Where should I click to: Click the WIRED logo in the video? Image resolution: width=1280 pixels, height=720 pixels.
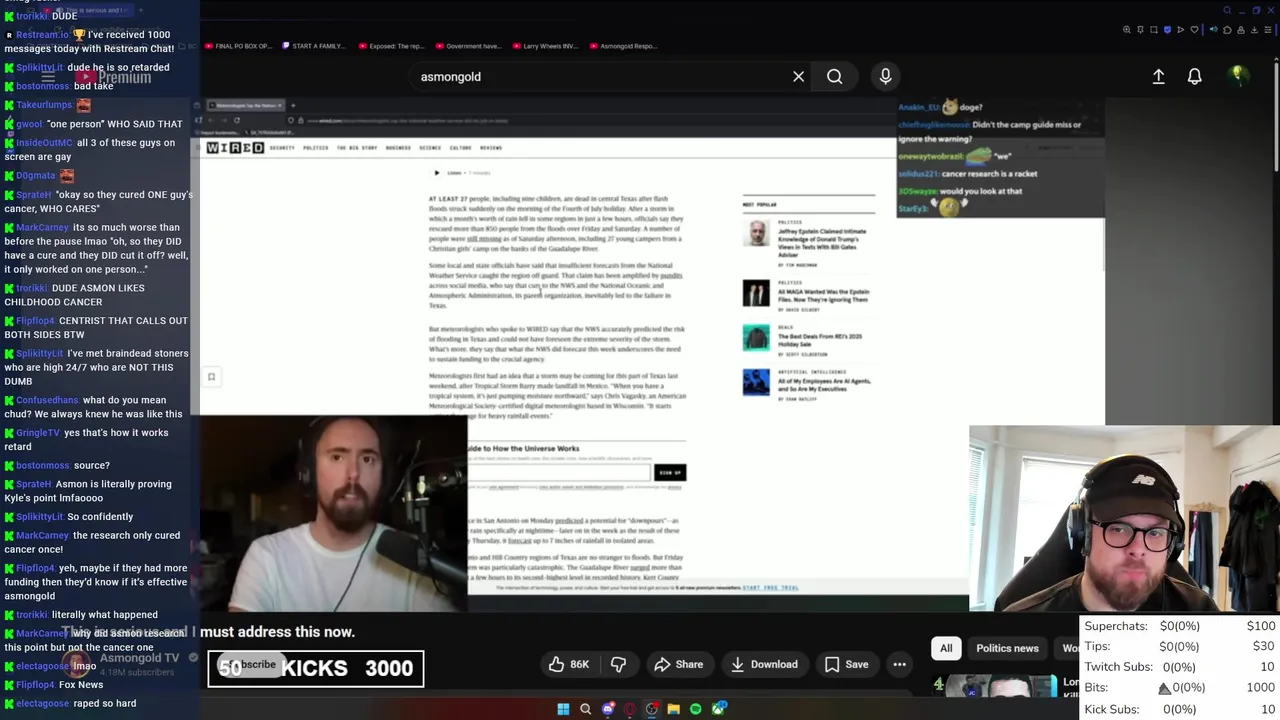tap(235, 148)
